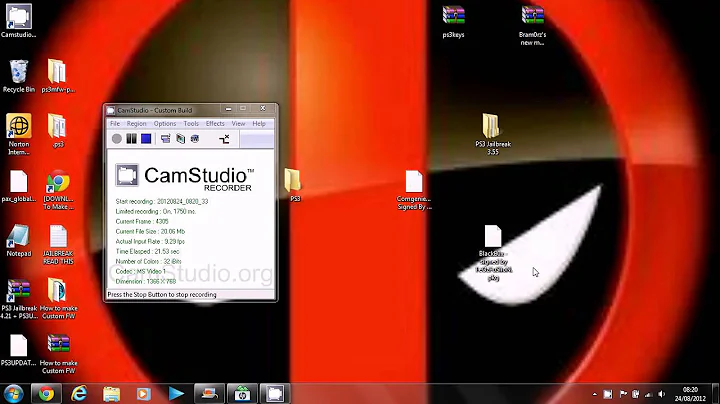The height and width of the screenshot is (404, 720).
Task: Click the taskbar clock showing 08:20
Action: (x=690, y=394)
